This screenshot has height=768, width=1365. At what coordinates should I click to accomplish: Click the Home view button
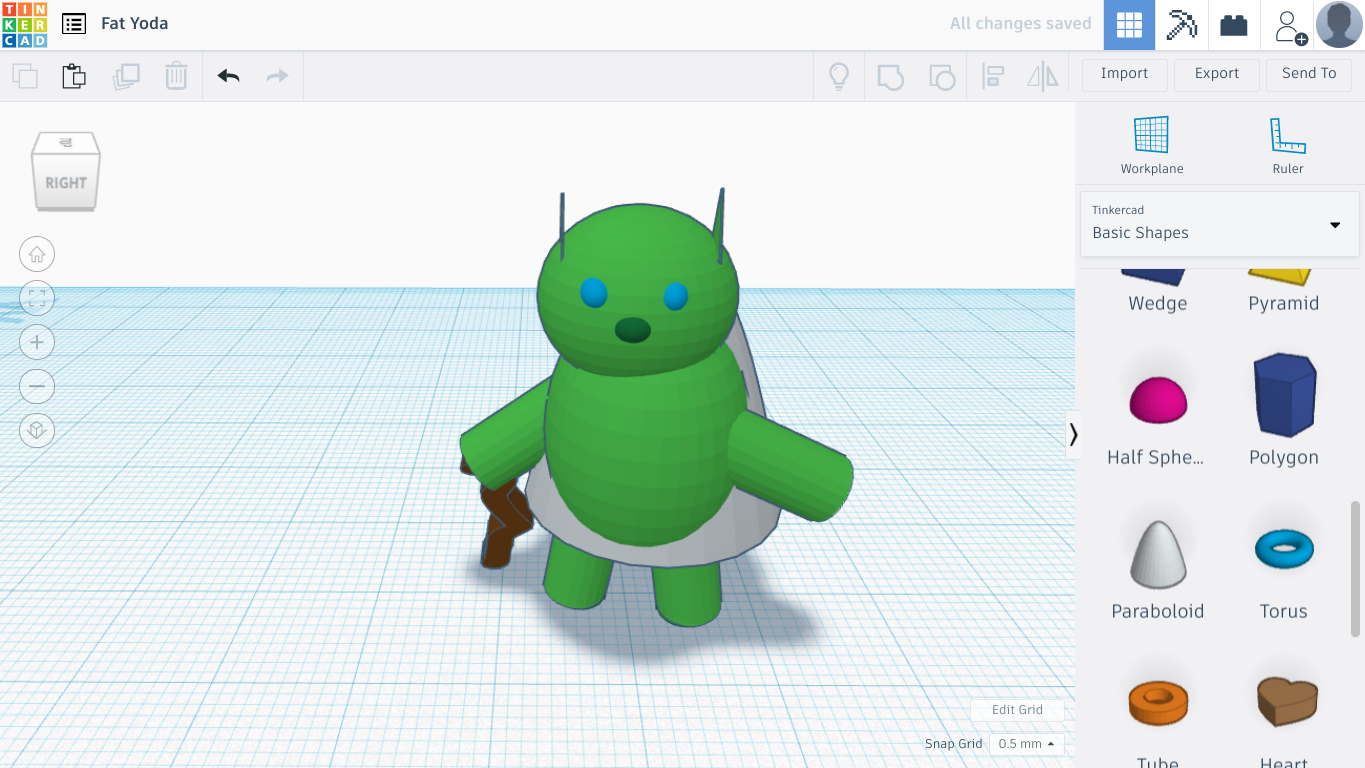point(37,254)
